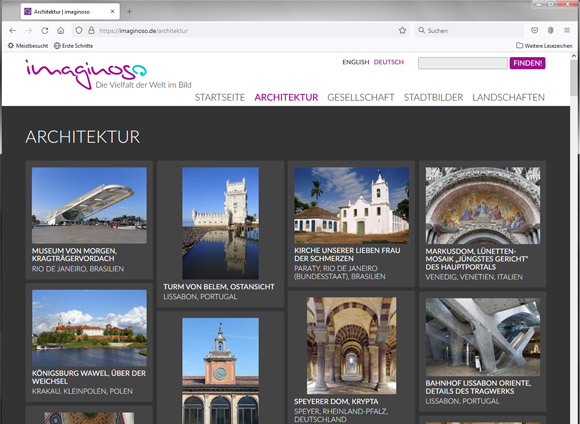Open the Meistbesucht bookmarks item
580x424 pixels.
[x=28, y=46]
